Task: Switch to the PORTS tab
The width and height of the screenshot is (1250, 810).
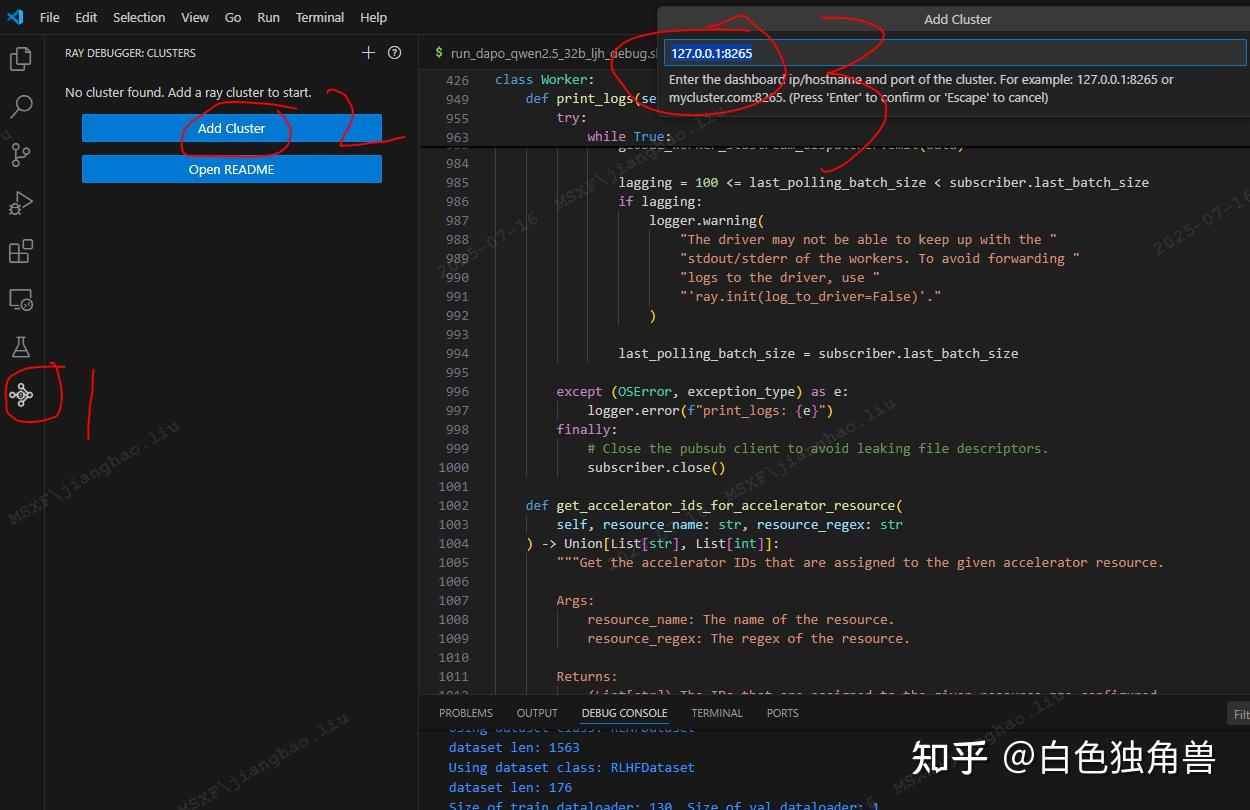Action: [781, 713]
